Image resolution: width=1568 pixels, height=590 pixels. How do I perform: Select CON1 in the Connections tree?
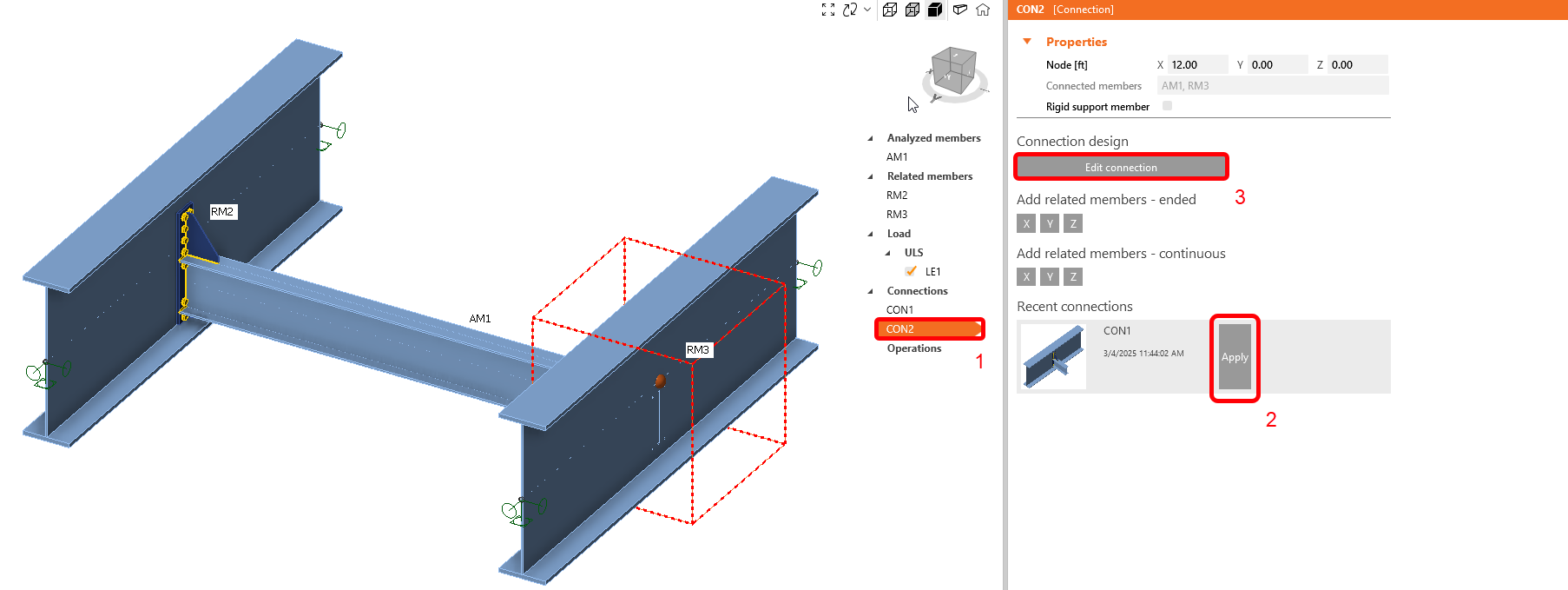click(x=899, y=310)
